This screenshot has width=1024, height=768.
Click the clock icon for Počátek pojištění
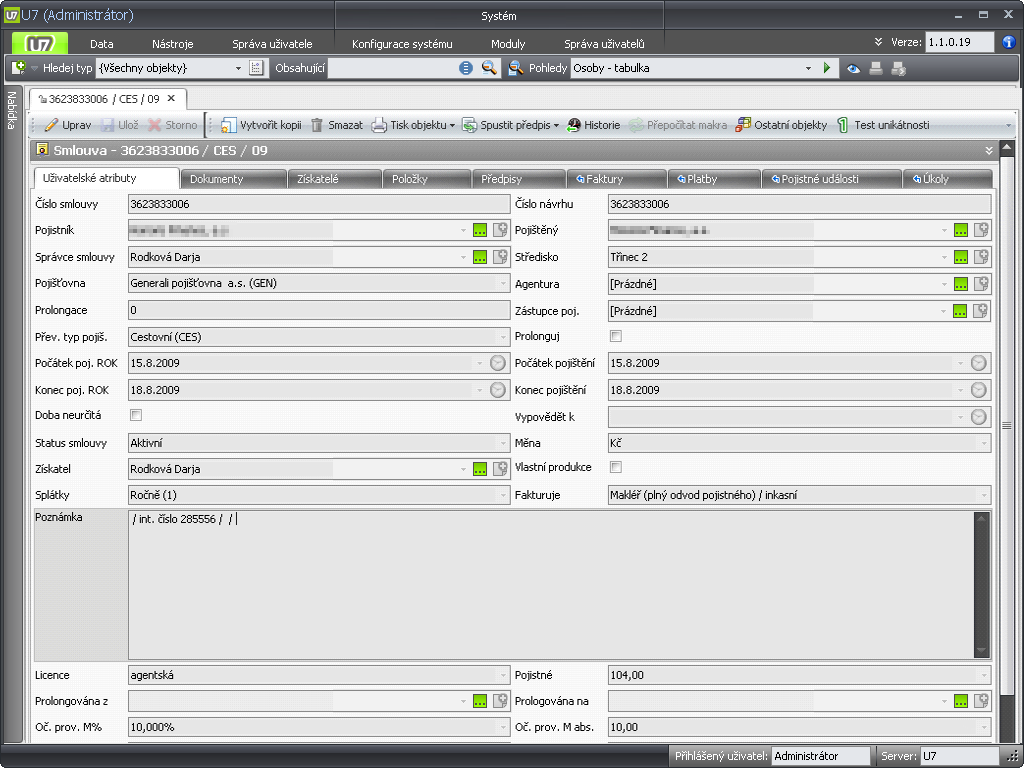[x=978, y=363]
